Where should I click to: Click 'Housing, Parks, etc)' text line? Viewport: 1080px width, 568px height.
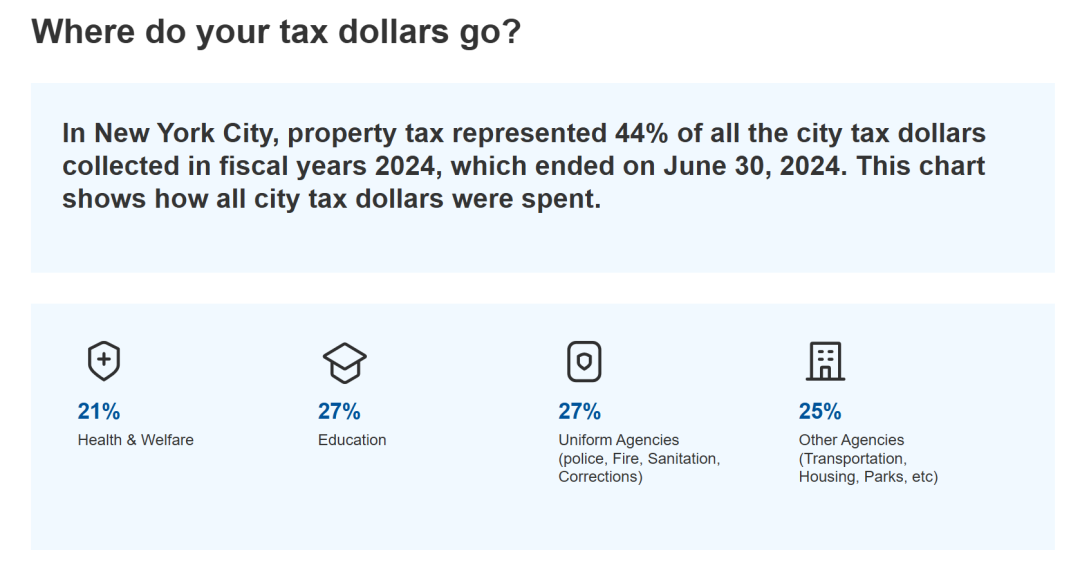(x=869, y=477)
